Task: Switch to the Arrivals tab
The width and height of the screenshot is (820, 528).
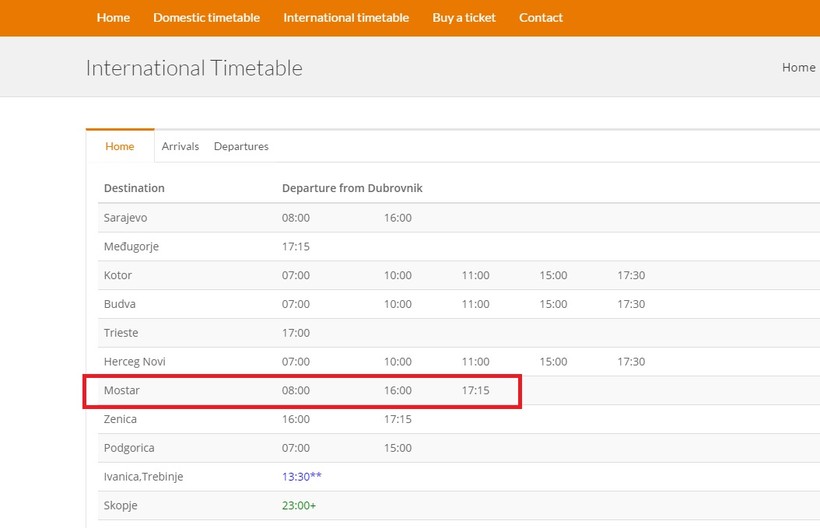Action: coord(180,146)
